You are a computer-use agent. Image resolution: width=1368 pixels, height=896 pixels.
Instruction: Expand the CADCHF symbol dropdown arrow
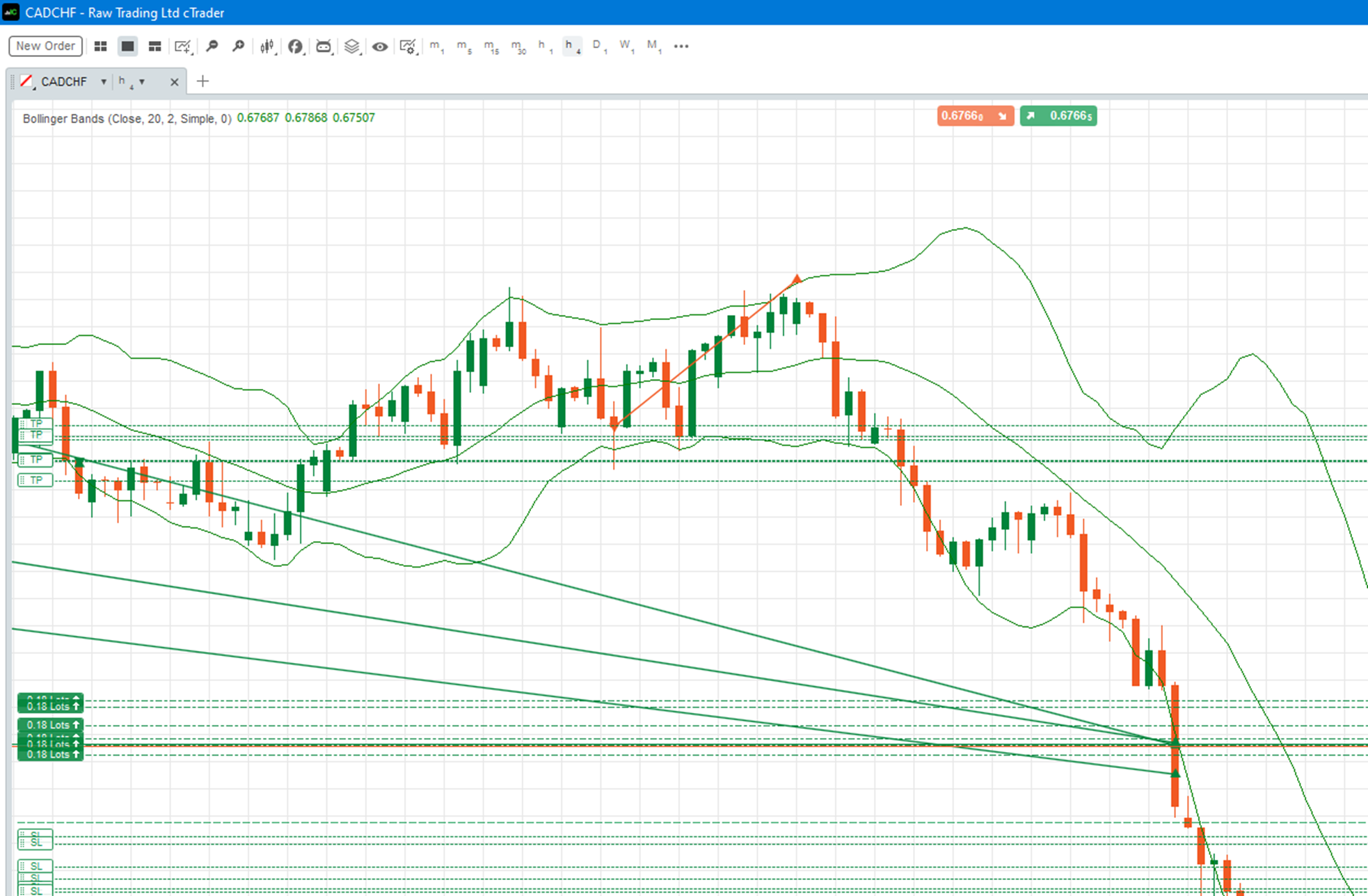coord(104,81)
